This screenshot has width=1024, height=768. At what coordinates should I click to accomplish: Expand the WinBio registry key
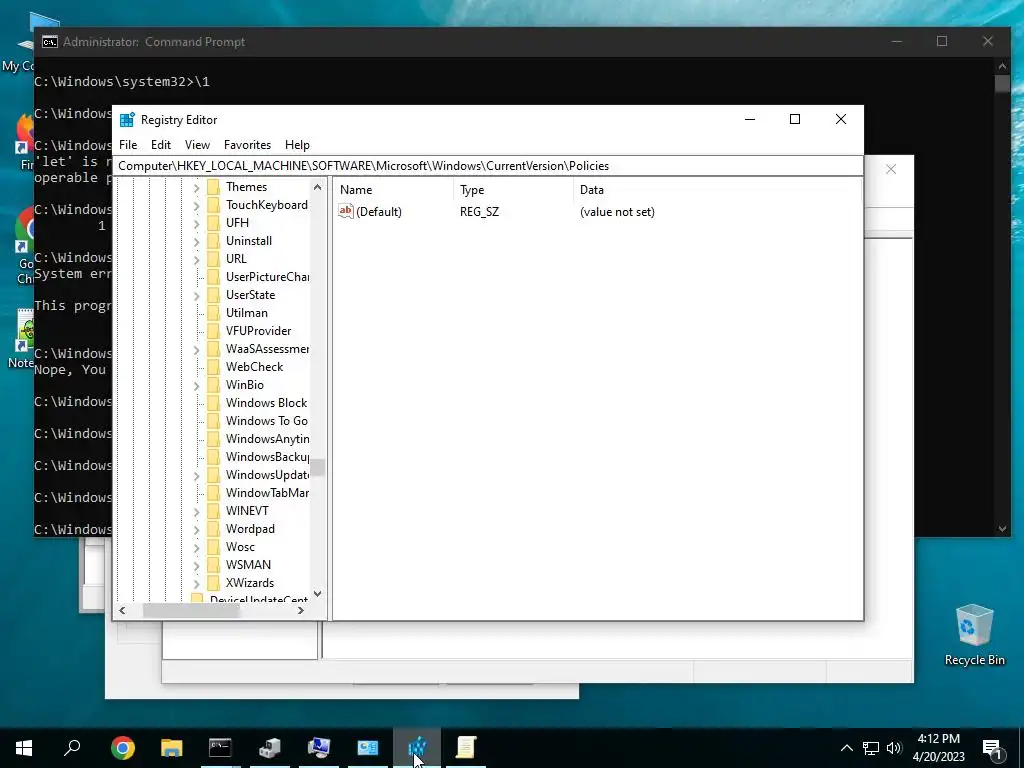[x=197, y=385]
